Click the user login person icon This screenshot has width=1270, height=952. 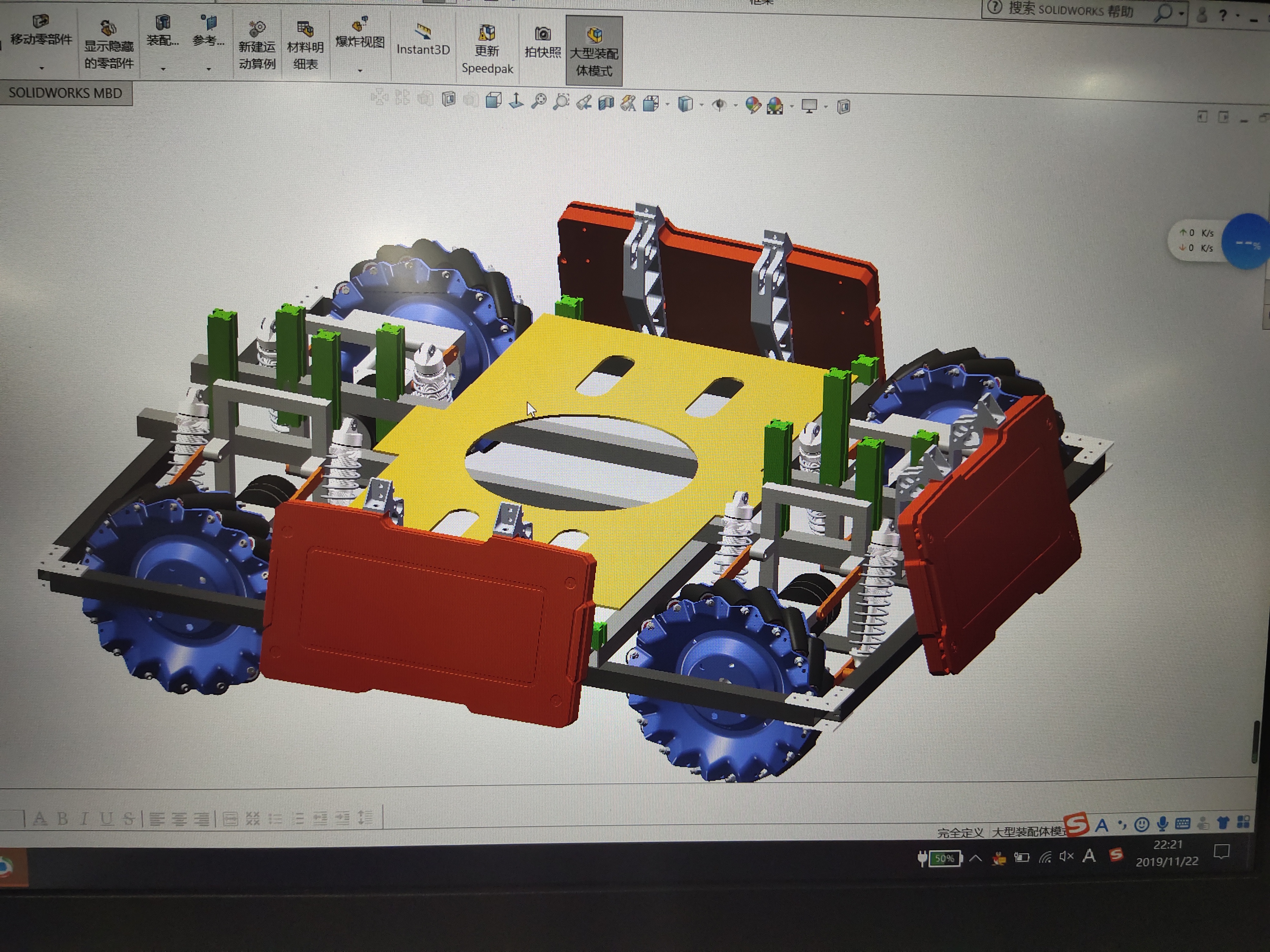point(1202,14)
